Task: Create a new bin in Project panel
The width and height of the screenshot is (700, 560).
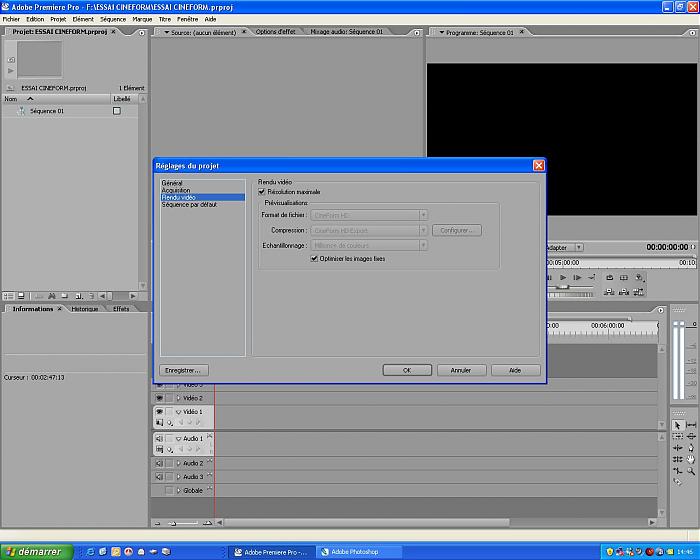Action: 65,296
